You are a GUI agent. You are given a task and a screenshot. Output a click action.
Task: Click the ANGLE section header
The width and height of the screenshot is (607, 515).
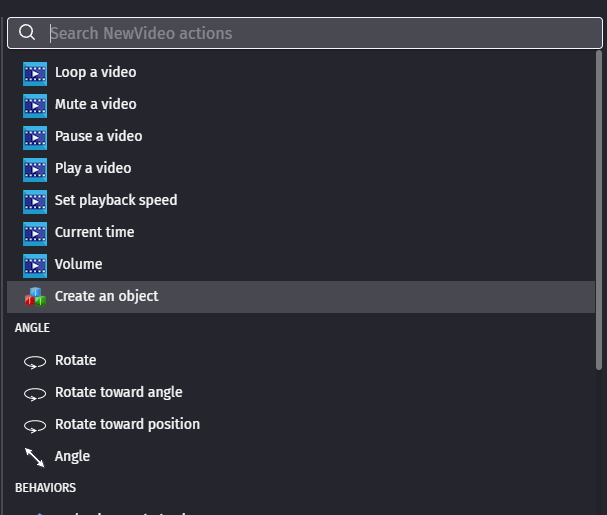coord(32,328)
